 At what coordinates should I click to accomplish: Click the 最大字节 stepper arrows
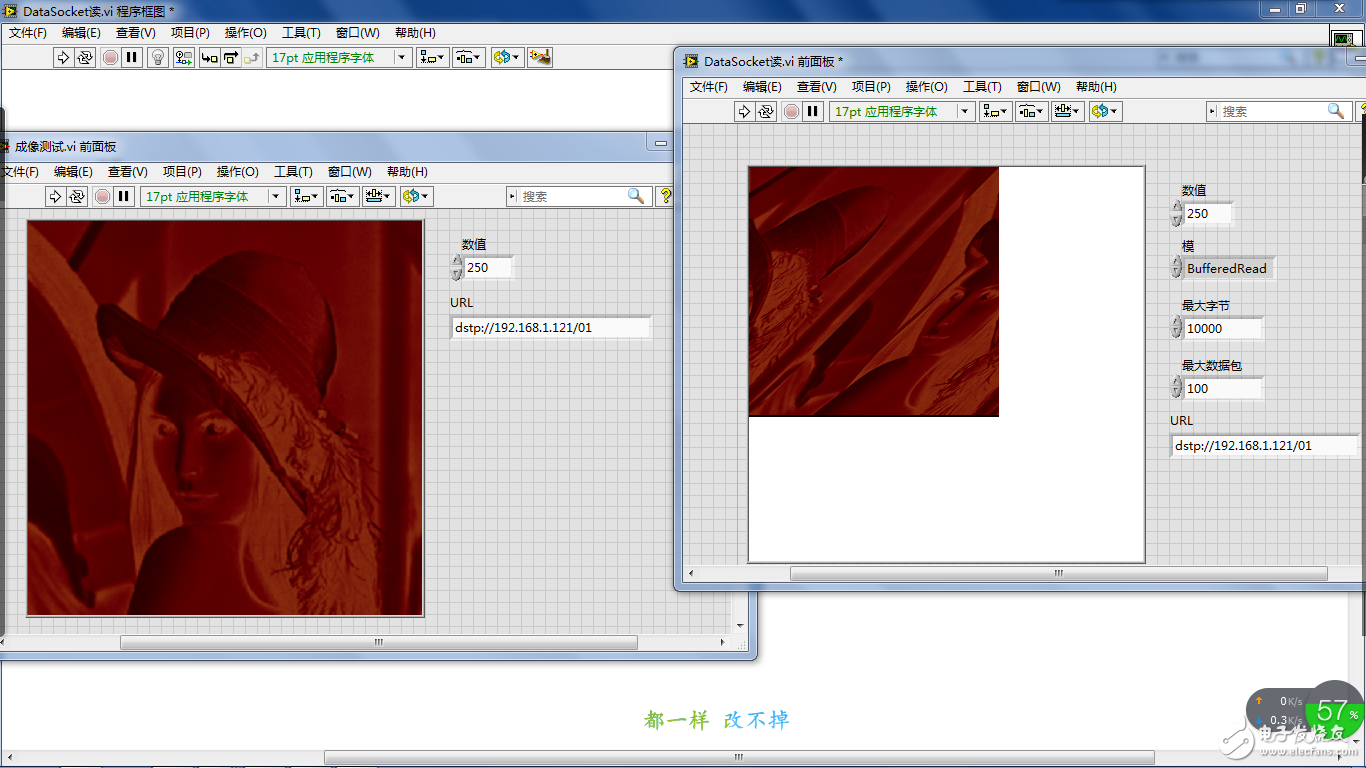pyautogui.click(x=1177, y=328)
